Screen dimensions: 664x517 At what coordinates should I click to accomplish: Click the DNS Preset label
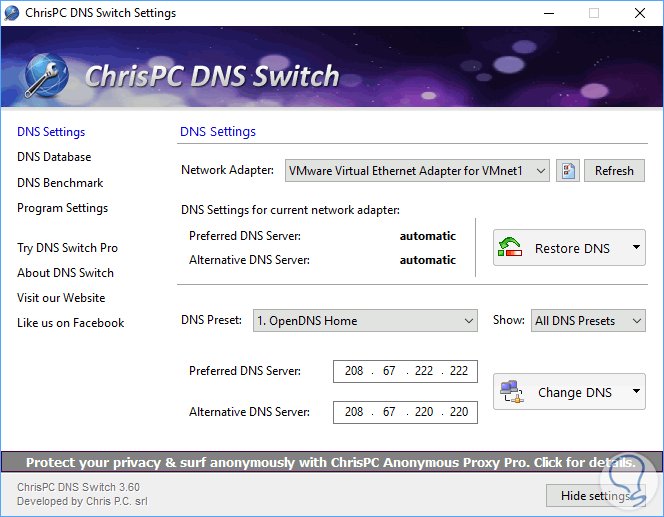(211, 320)
